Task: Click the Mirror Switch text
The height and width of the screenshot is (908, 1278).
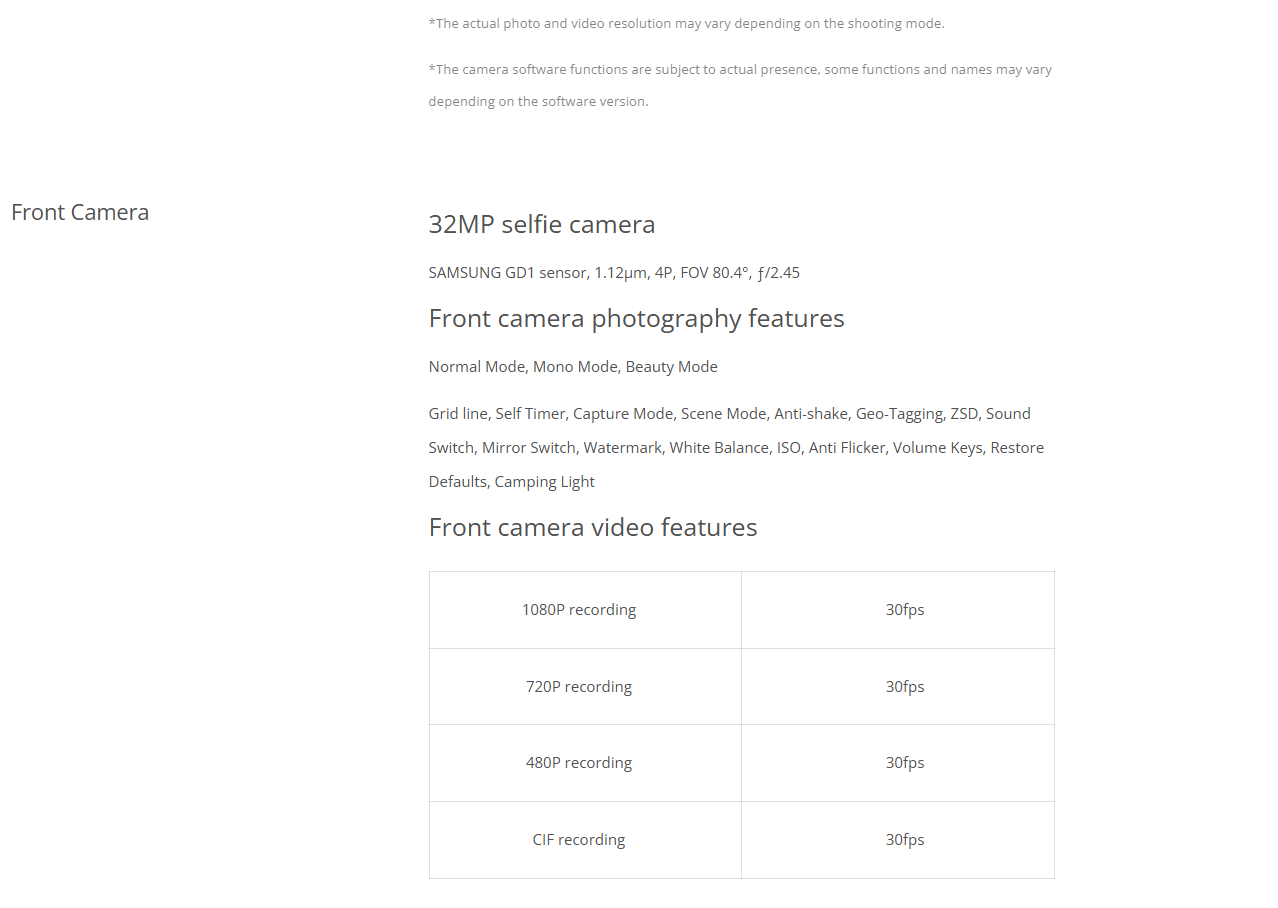Action: [528, 447]
